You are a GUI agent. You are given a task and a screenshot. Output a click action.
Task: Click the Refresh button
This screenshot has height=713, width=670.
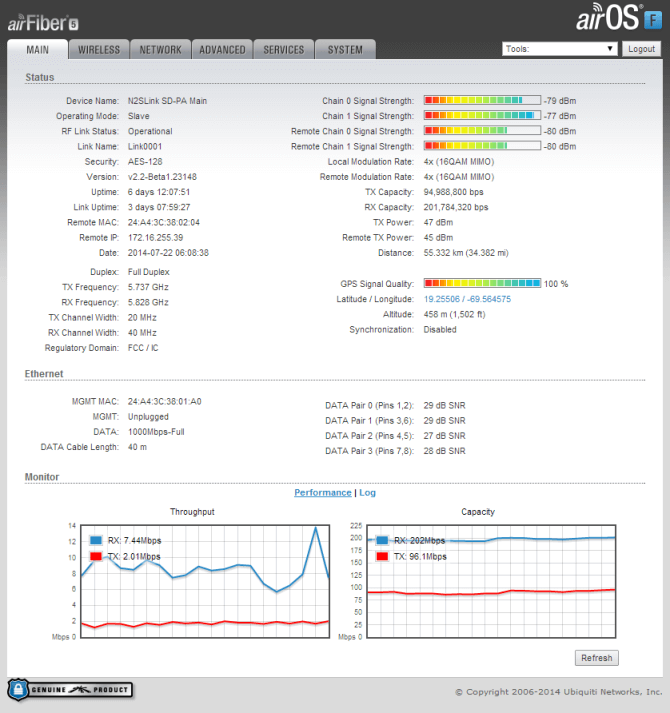coord(596,658)
